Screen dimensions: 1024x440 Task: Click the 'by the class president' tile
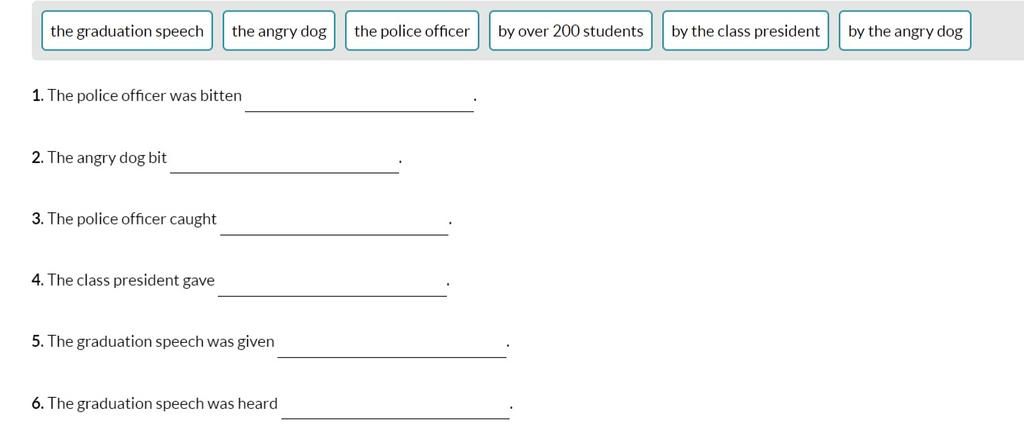pos(746,31)
